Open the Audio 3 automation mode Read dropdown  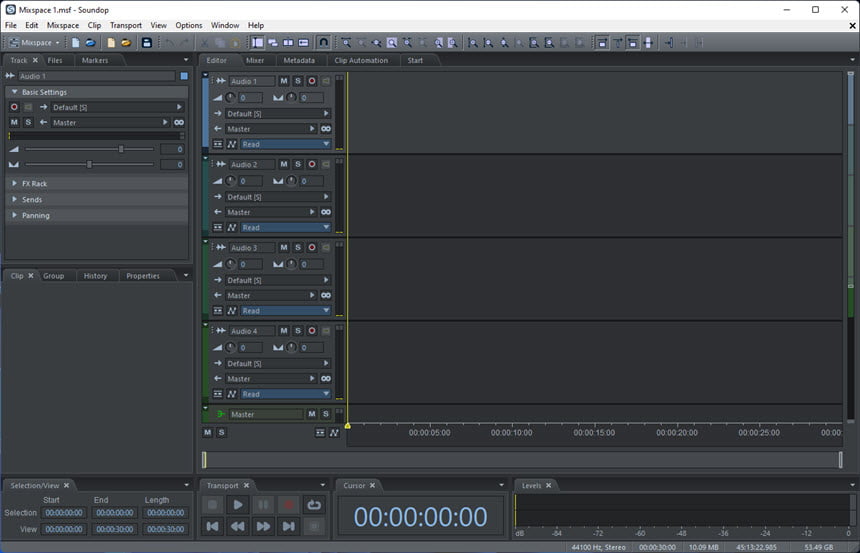point(286,311)
